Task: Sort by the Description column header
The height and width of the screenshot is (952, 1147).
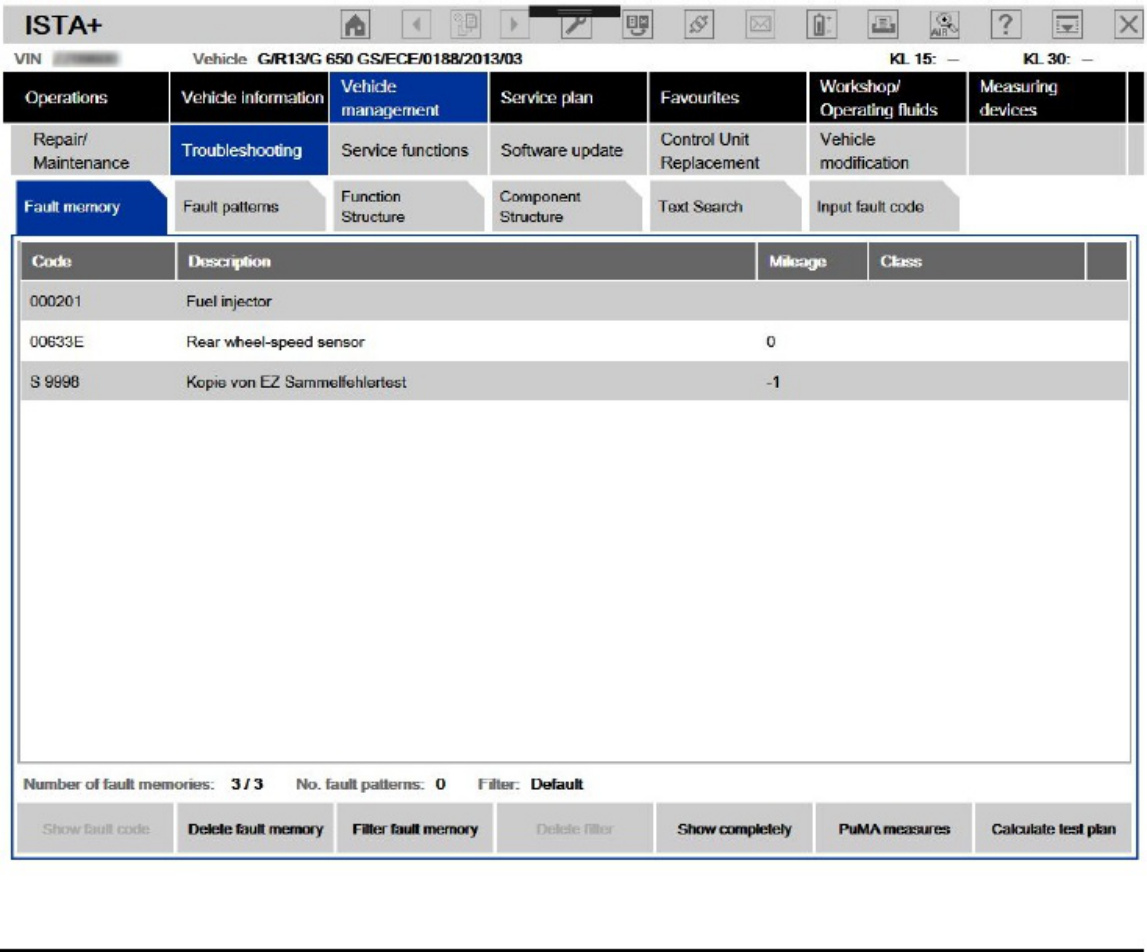Action: pos(466,261)
